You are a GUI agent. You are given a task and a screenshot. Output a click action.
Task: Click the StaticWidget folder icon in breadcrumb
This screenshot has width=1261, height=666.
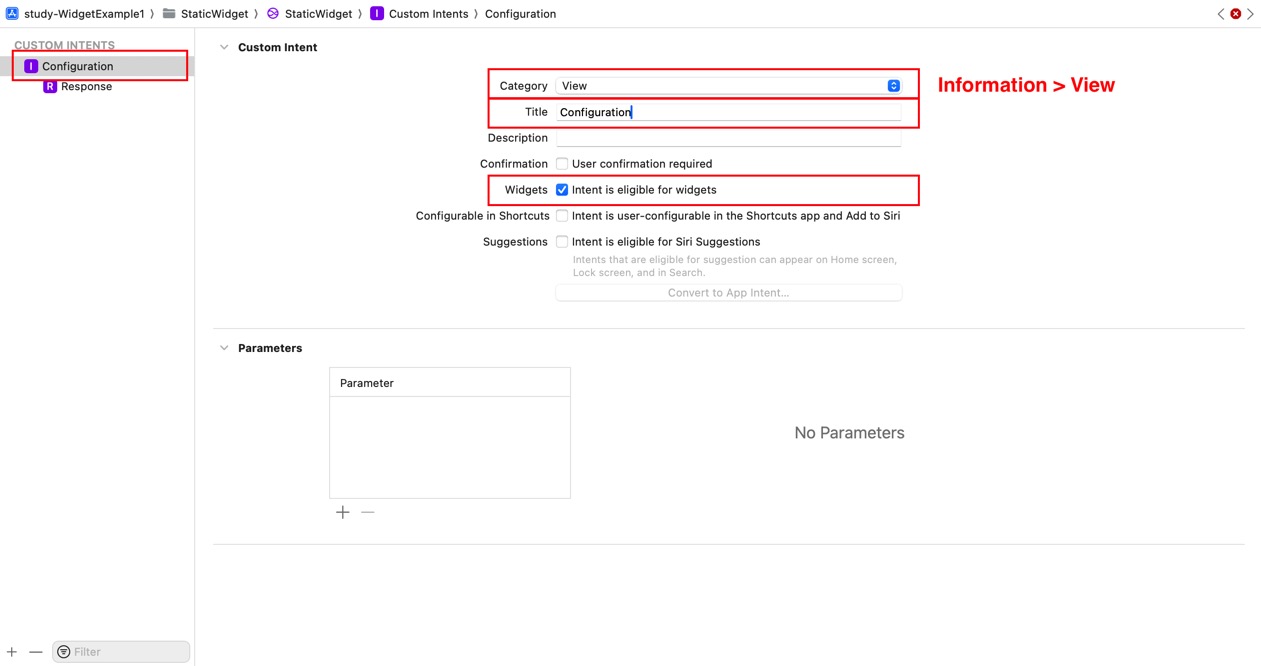pos(169,14)
